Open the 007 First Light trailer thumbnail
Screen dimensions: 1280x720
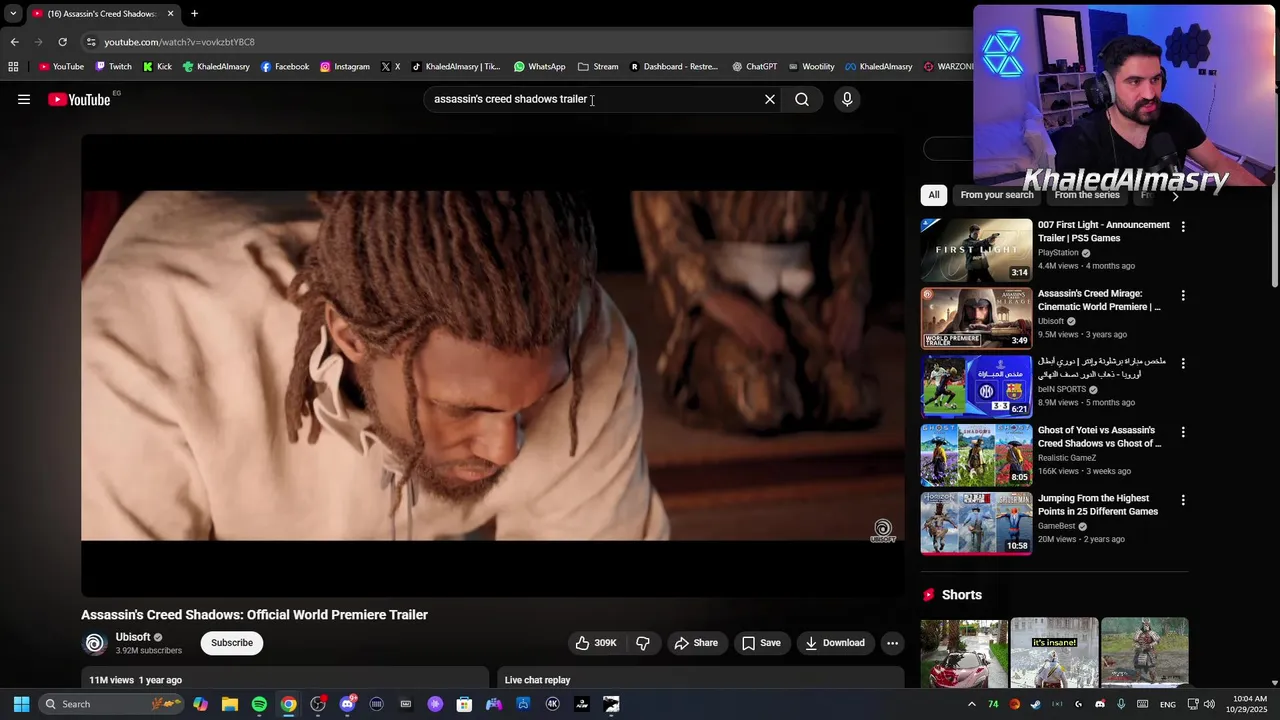coord(976,250)
